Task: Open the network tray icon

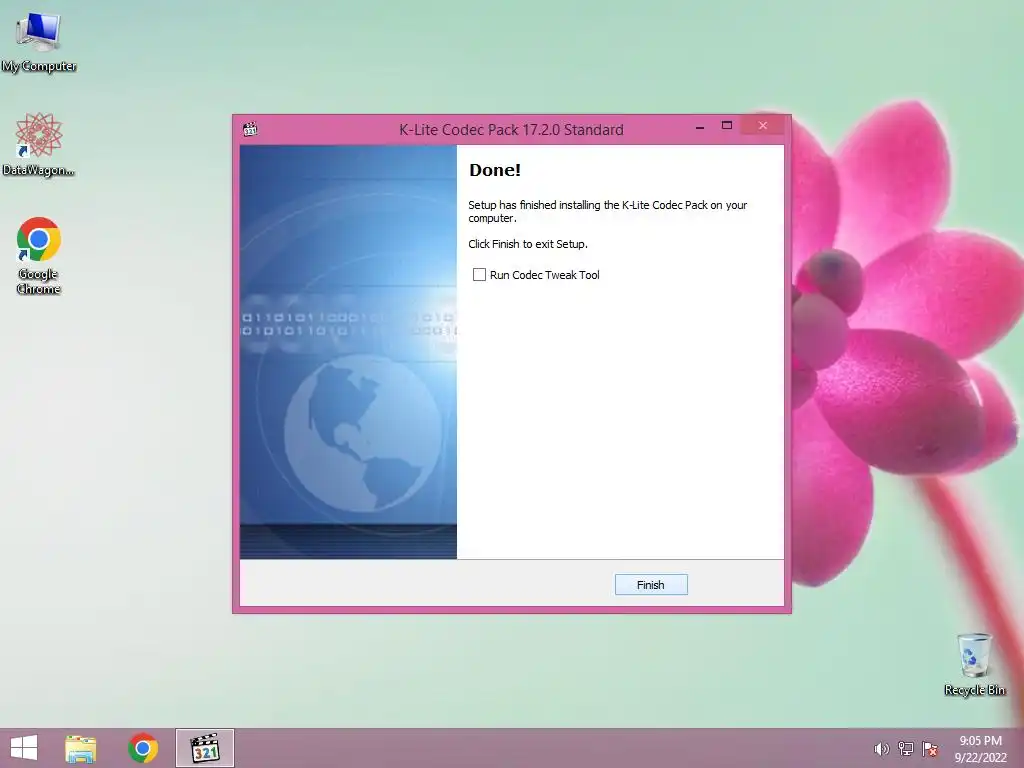Action: click(x=906, y=749)
